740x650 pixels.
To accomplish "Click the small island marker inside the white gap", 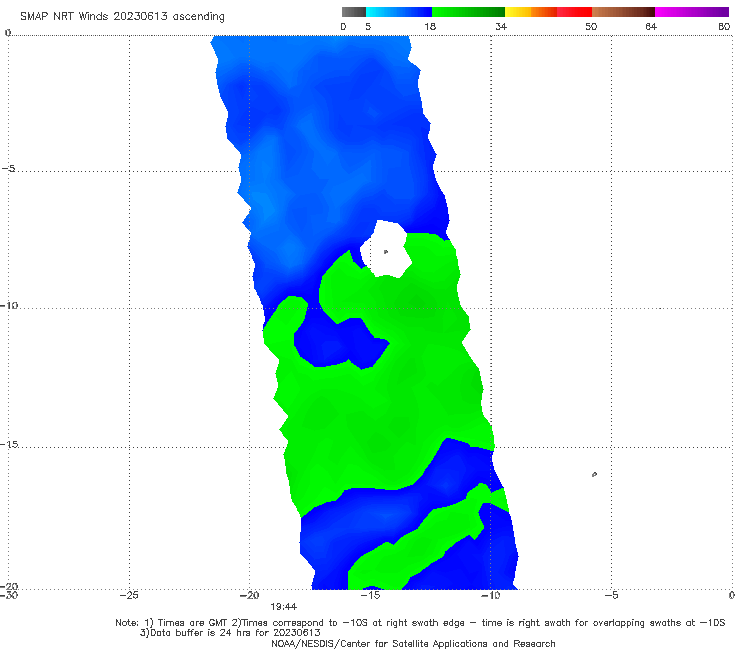I will (386, 252).
